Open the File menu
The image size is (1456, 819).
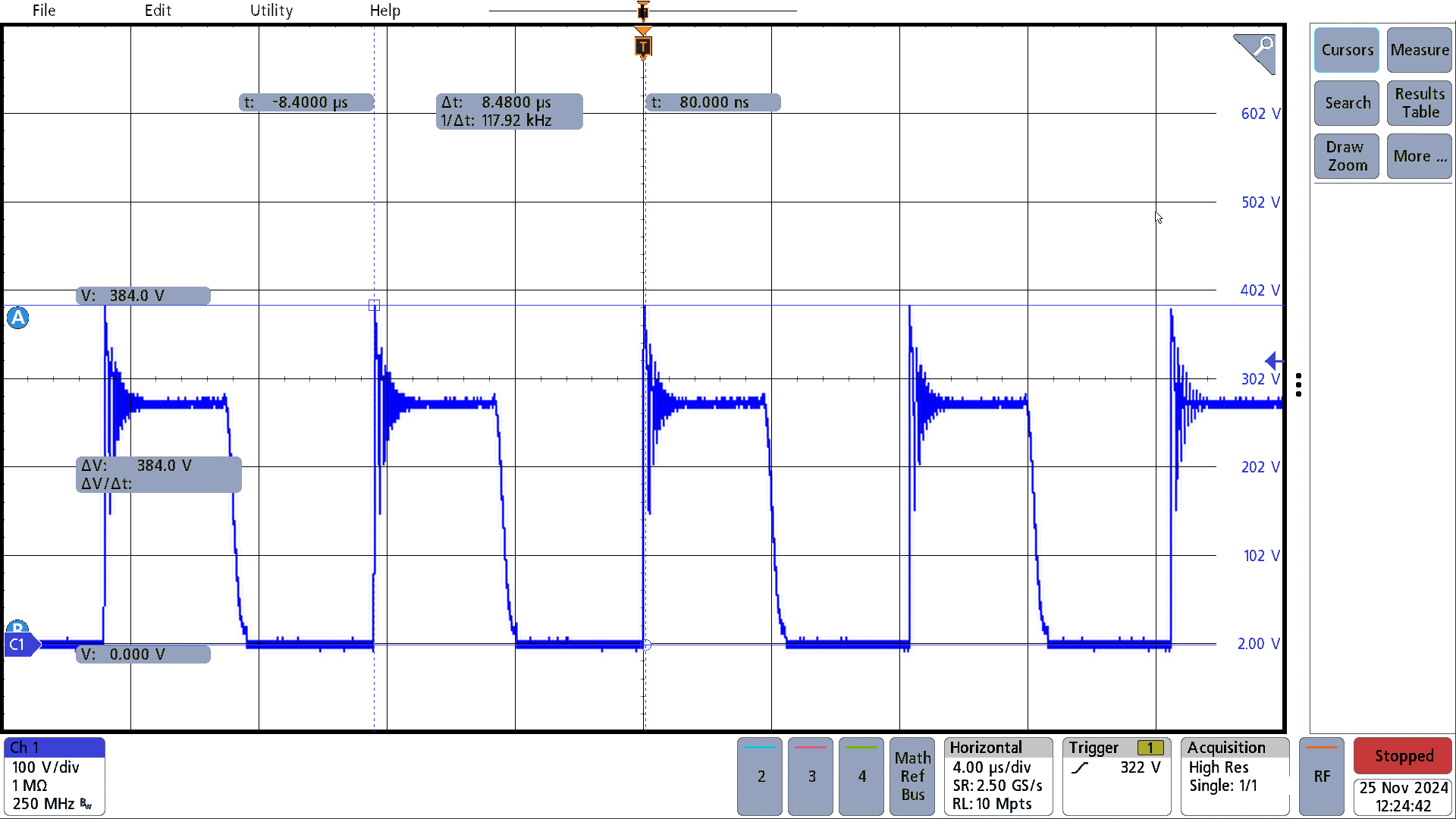(43, 11)
